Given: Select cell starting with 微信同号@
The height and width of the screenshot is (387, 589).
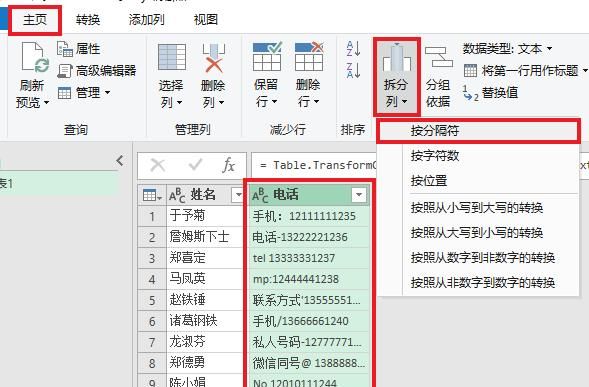Looking at the screenshot, I should 309,363.
